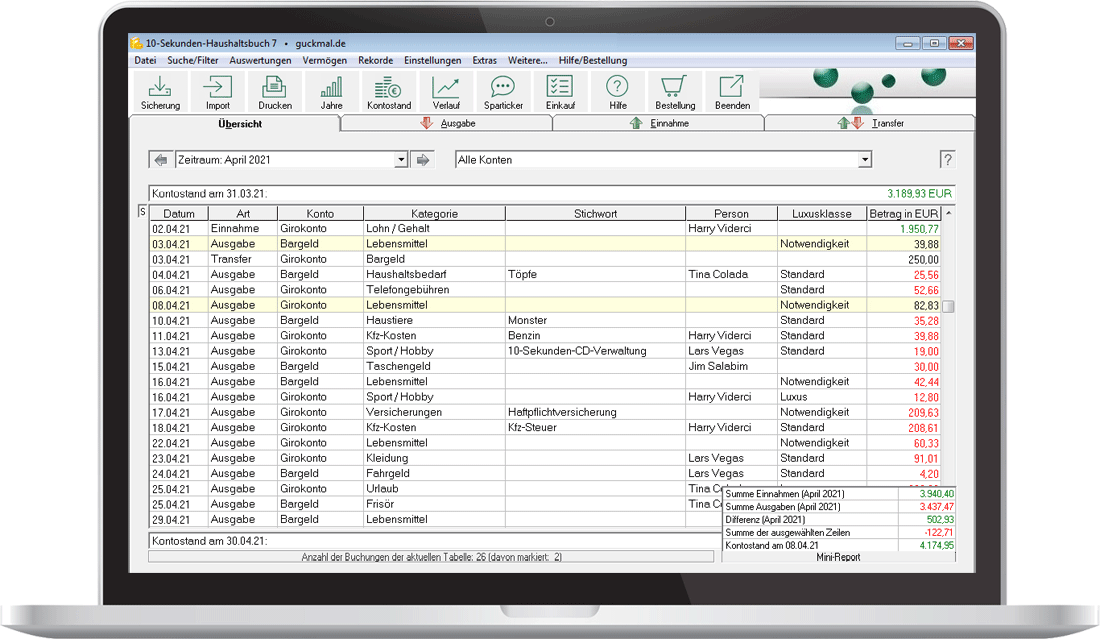This screenshot has height=639, width=1100.
Task: Switch to the Ausgabe tab
Action: point(448,123)
